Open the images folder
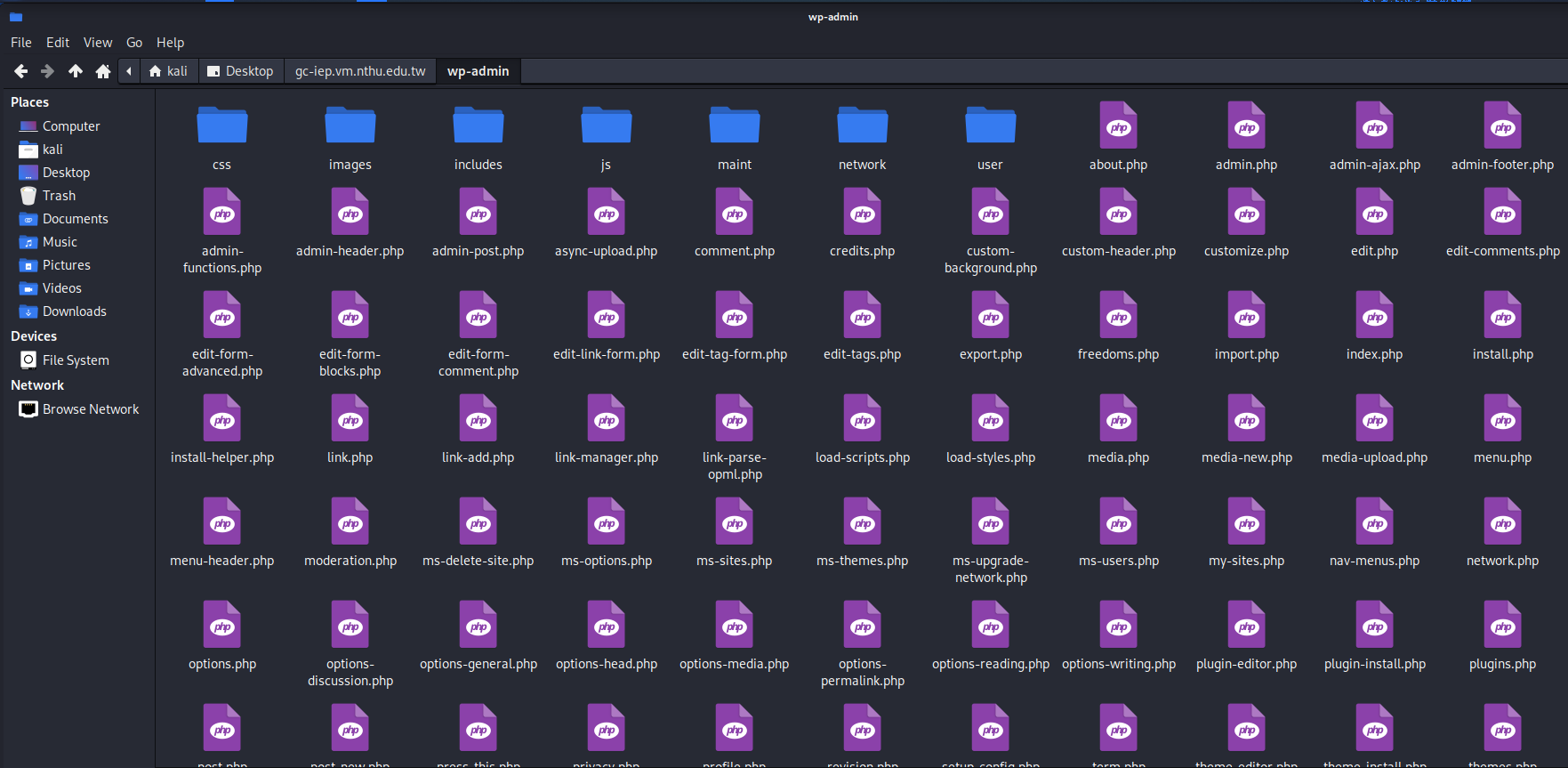 point(350,125)
